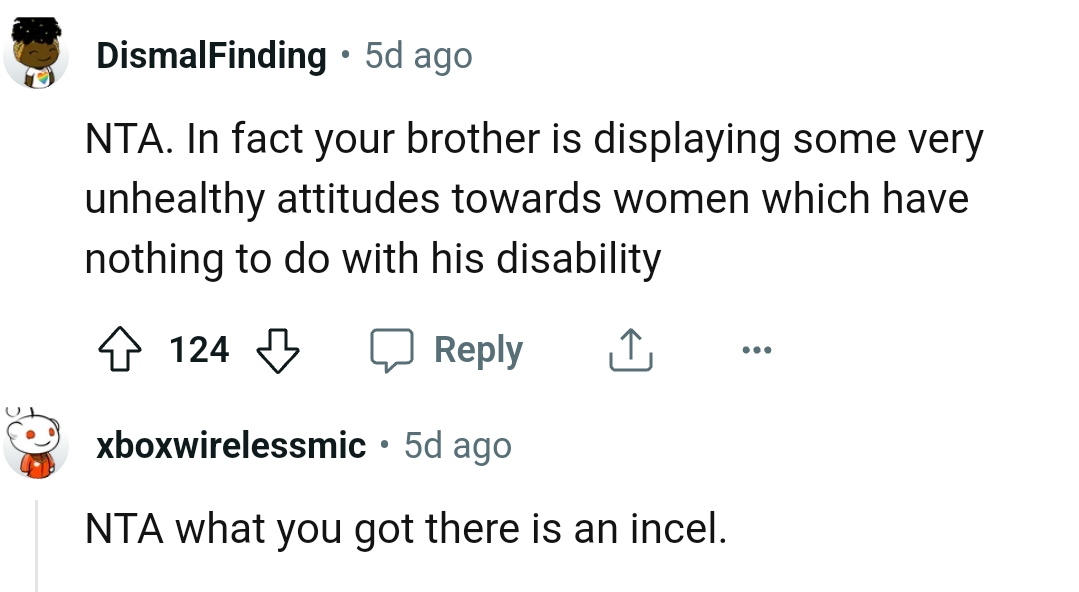This screenshot has width=1079, height=592.
Task: Reply to DismalFinding's comment
Action: 478,349
